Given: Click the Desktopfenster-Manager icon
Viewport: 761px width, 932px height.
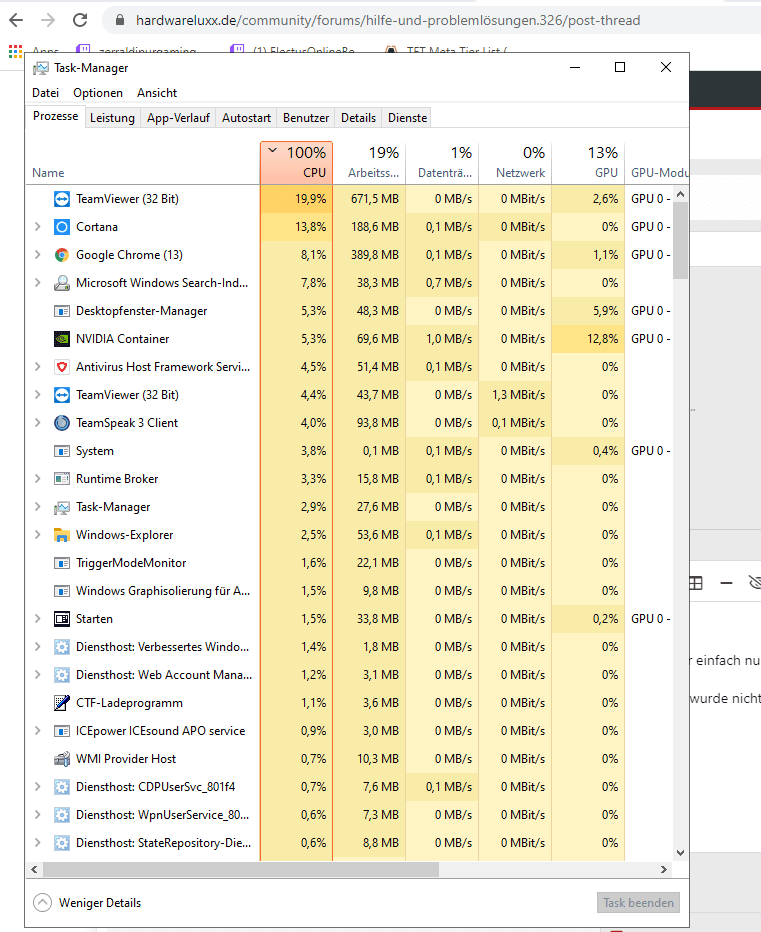Looking at the screenshot, I should pos(62,311).
